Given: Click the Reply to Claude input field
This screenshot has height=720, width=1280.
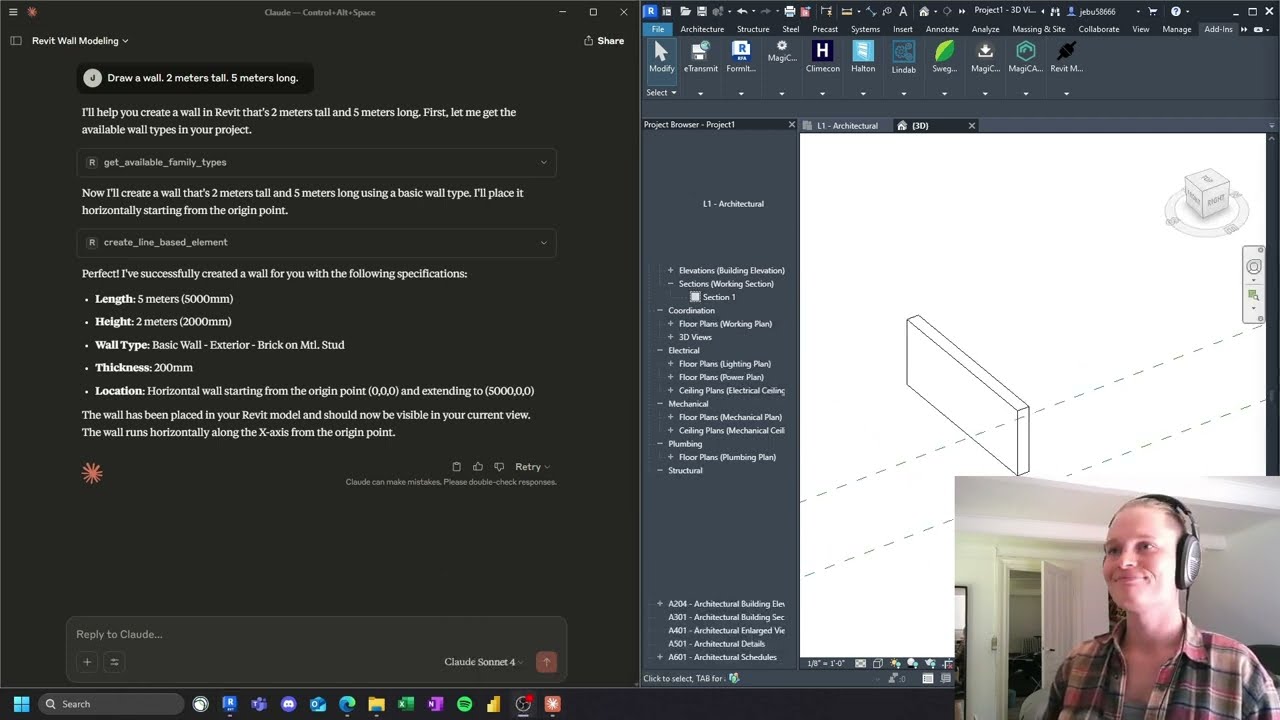Looking at the screenshot, I should [x=316, y=634].
